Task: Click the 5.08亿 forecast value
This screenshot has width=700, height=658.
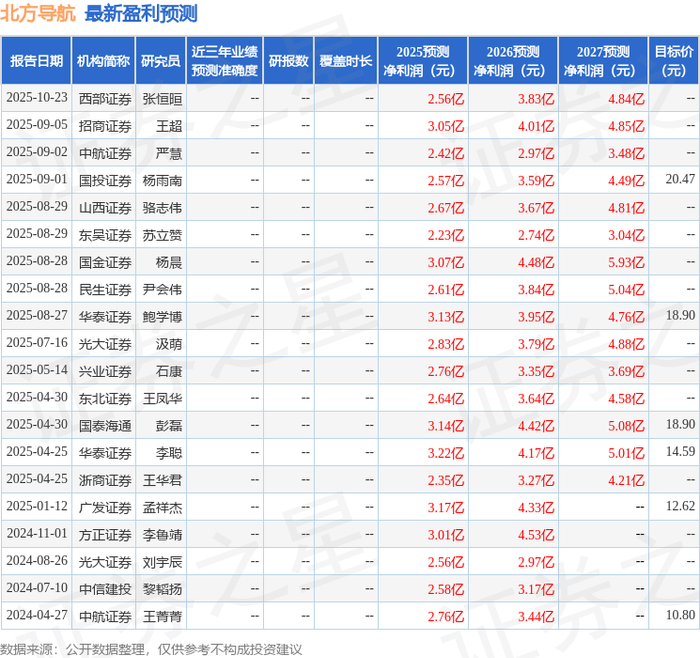Action: tap(626, 425)
